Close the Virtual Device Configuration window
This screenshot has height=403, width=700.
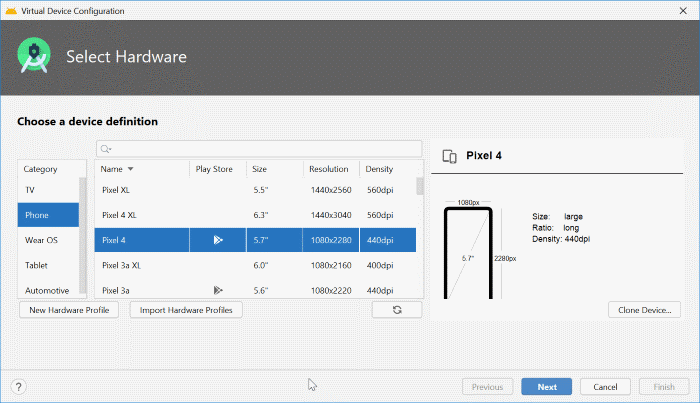683,11
